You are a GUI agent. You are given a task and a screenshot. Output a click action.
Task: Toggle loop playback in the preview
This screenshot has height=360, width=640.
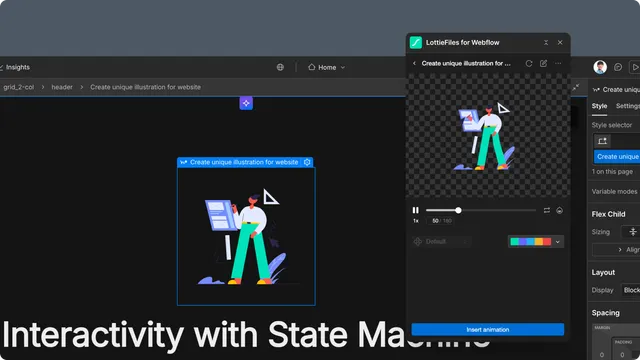[547, 210]
